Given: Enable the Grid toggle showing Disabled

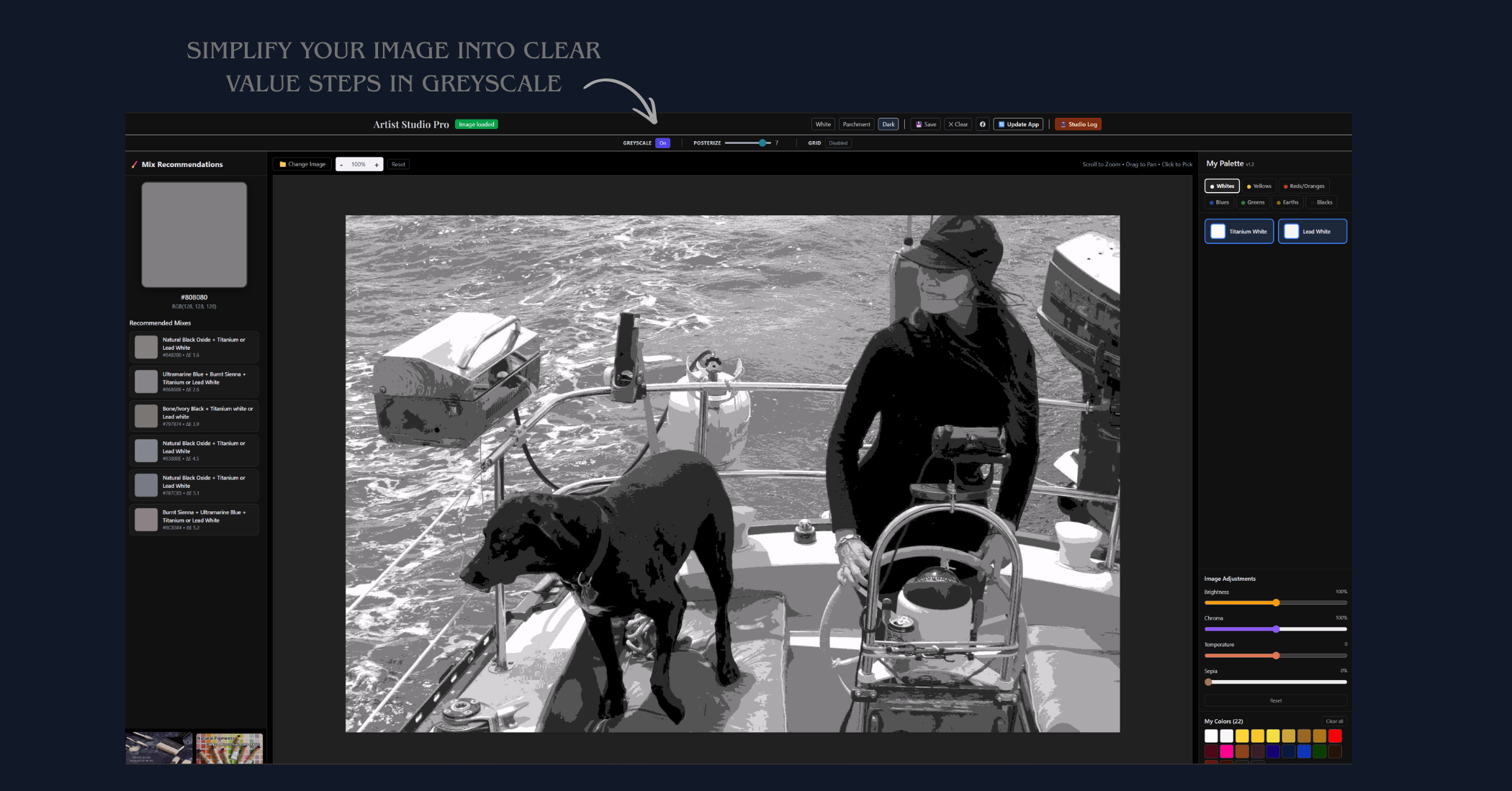Looking at the screenshot, I should pyautogui.click(x=837, y=143).
